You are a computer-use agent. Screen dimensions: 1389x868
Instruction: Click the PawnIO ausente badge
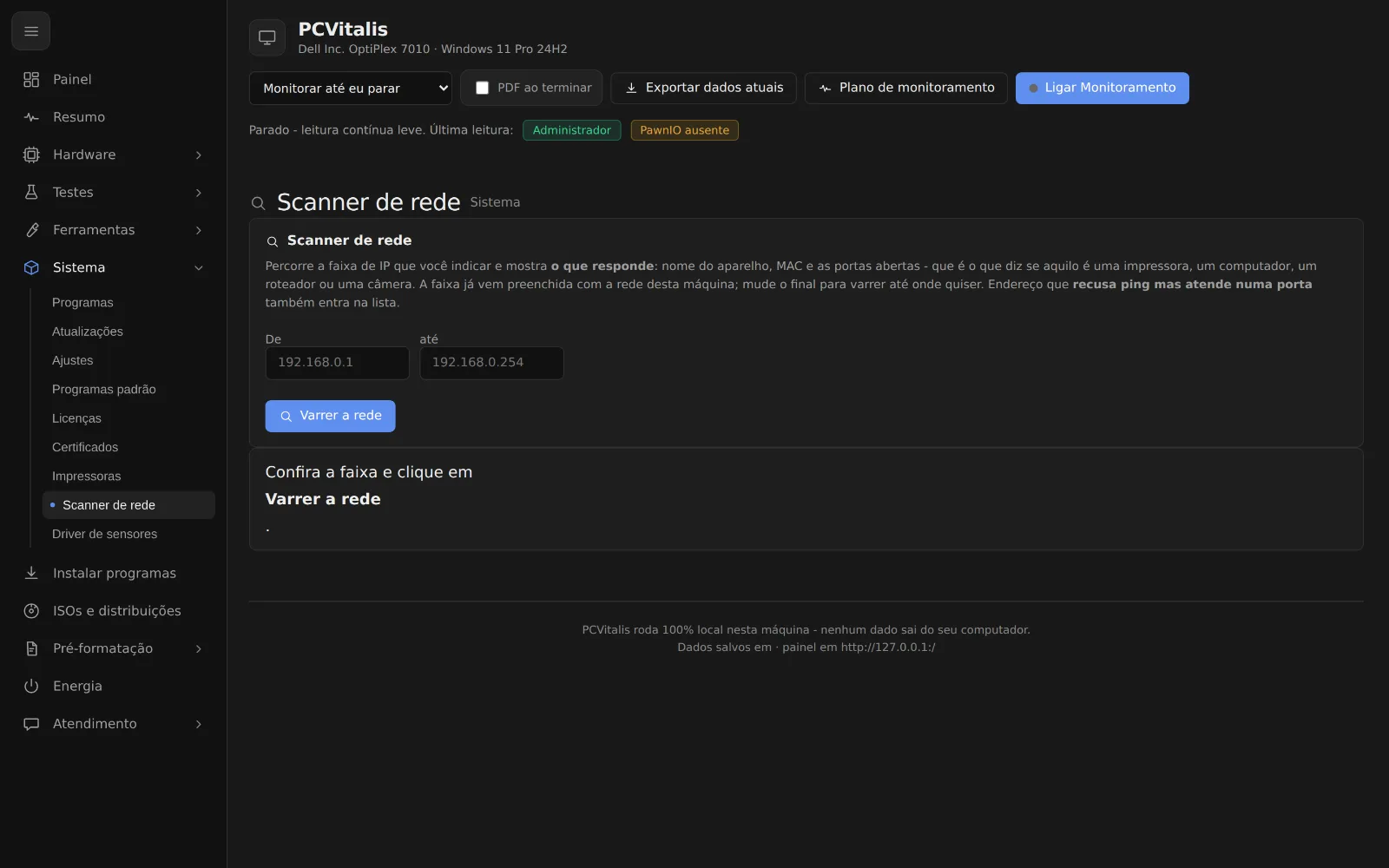click(684, 130)
